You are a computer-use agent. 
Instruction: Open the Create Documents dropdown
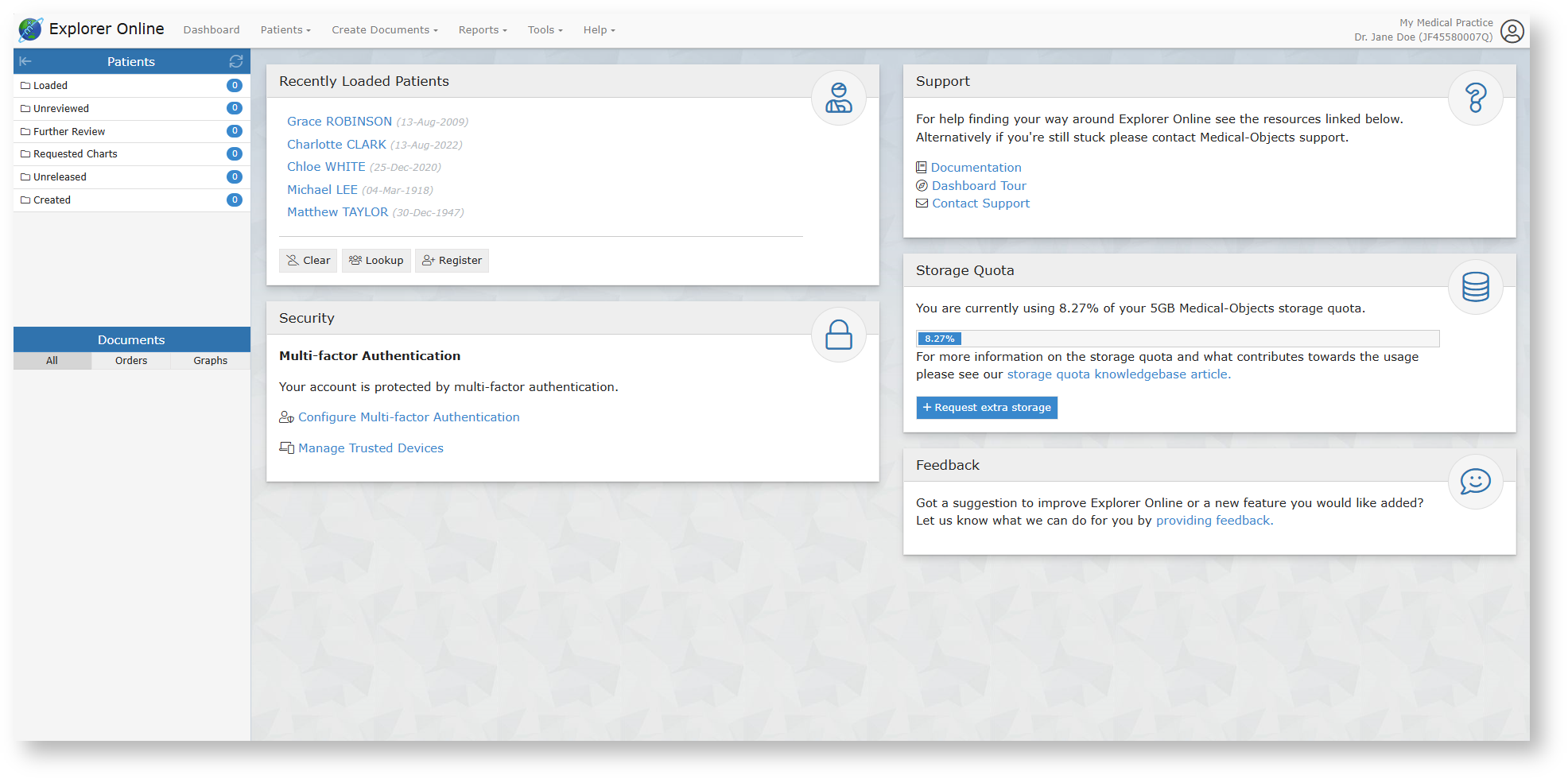(384, 30)
